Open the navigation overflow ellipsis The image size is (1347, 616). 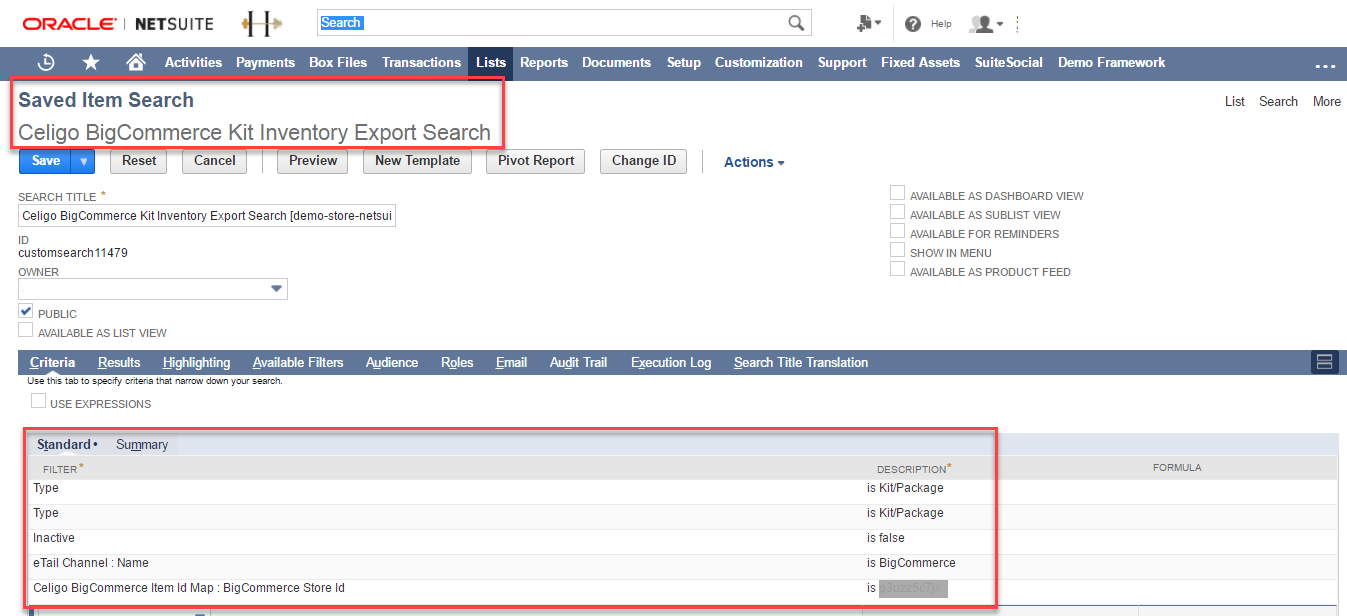(x=1325, y=66)
